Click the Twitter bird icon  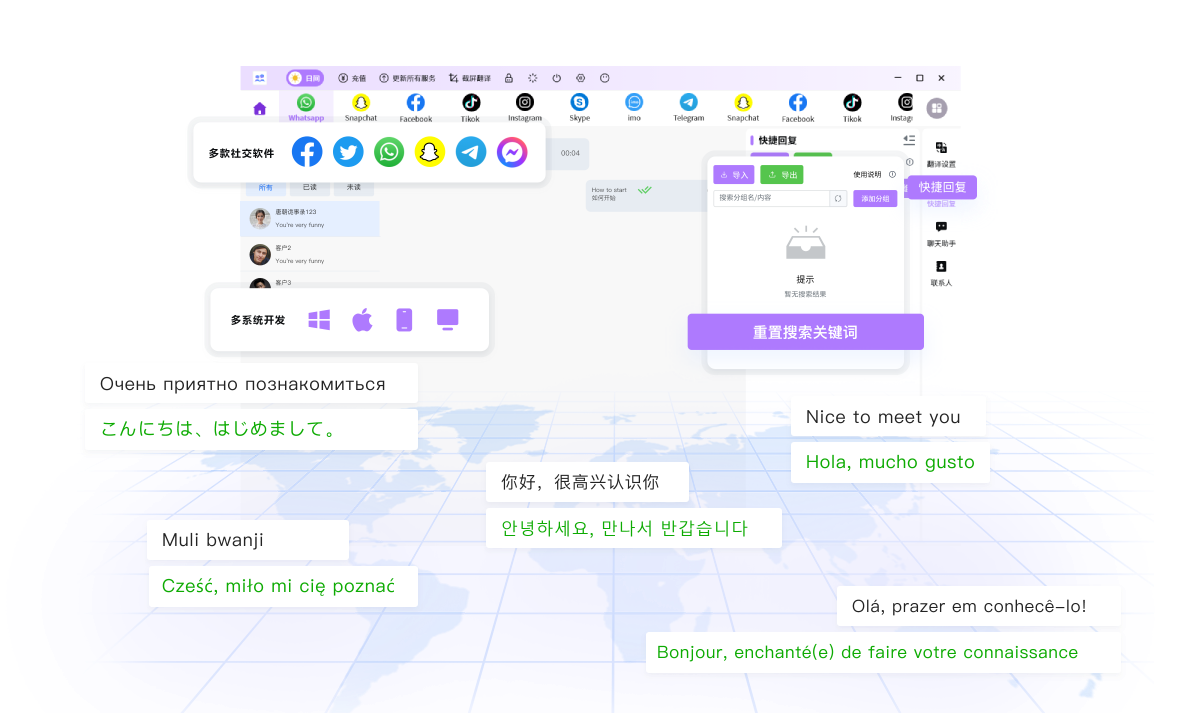tap(348, 152)
